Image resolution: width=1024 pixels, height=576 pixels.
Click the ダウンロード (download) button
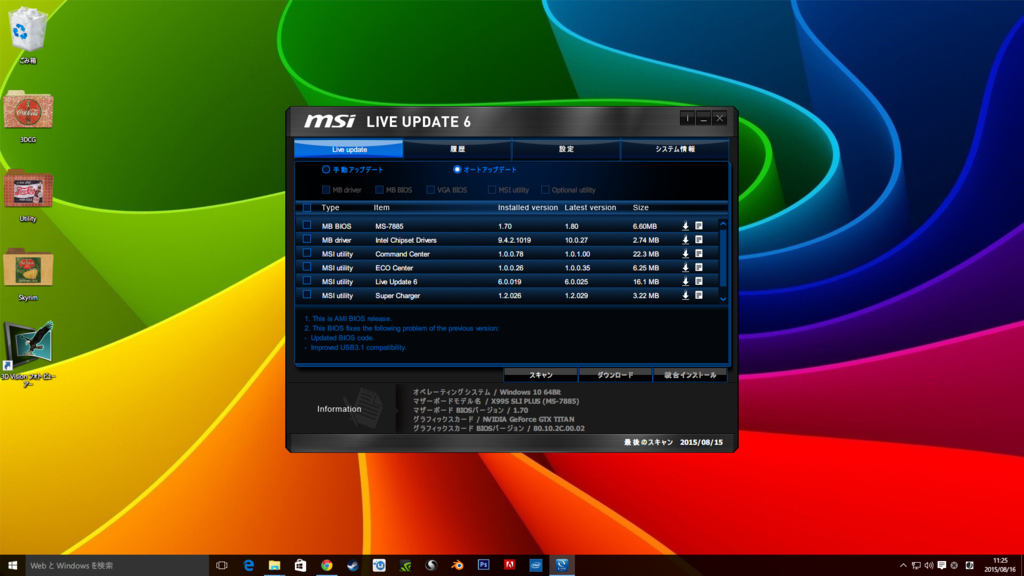pyautogui.click(x=615, y=375)
